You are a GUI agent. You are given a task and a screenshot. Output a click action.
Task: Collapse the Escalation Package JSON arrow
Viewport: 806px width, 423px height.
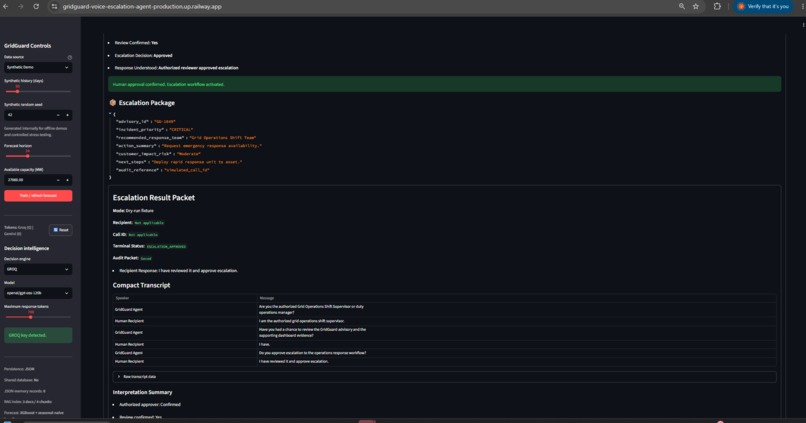(110, 114)
